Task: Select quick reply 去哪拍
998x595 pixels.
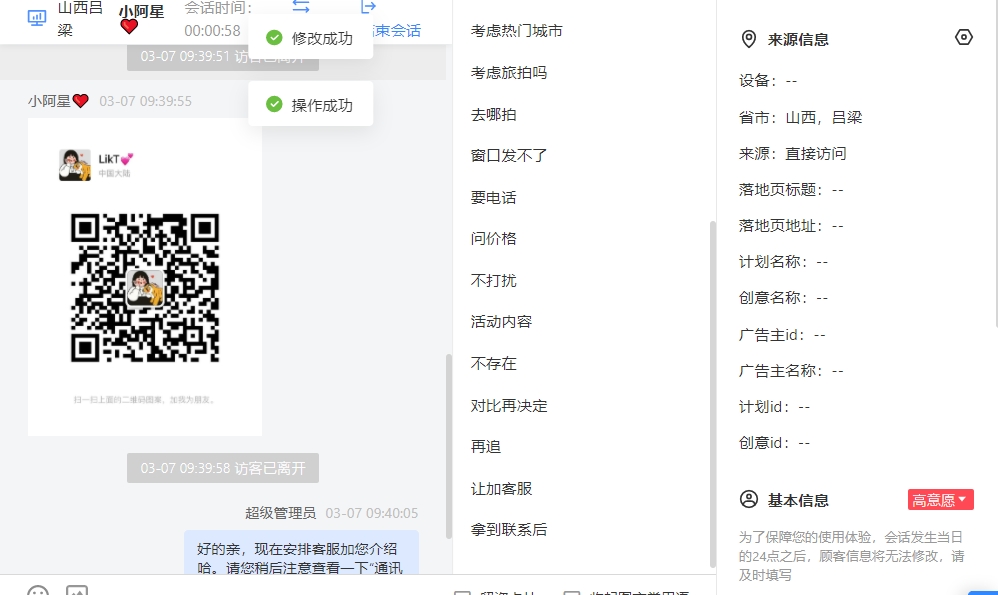Action: pyautogui.click(x=493, y=115)
